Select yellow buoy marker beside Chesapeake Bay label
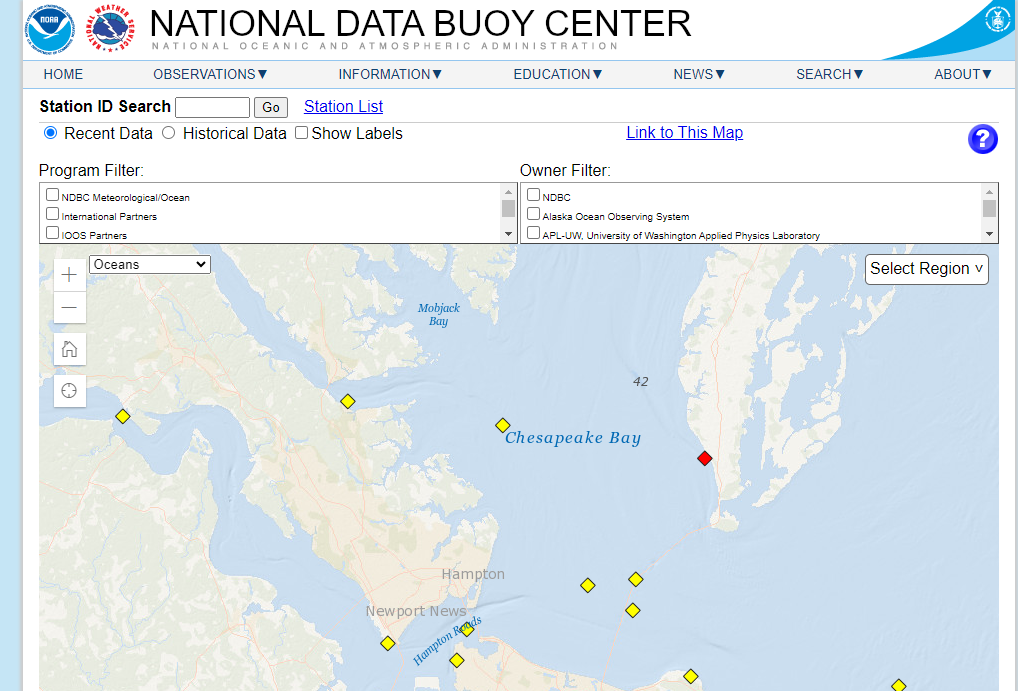Image resolution: width=1018 pixels, height=691 pixels. [503, 425]
